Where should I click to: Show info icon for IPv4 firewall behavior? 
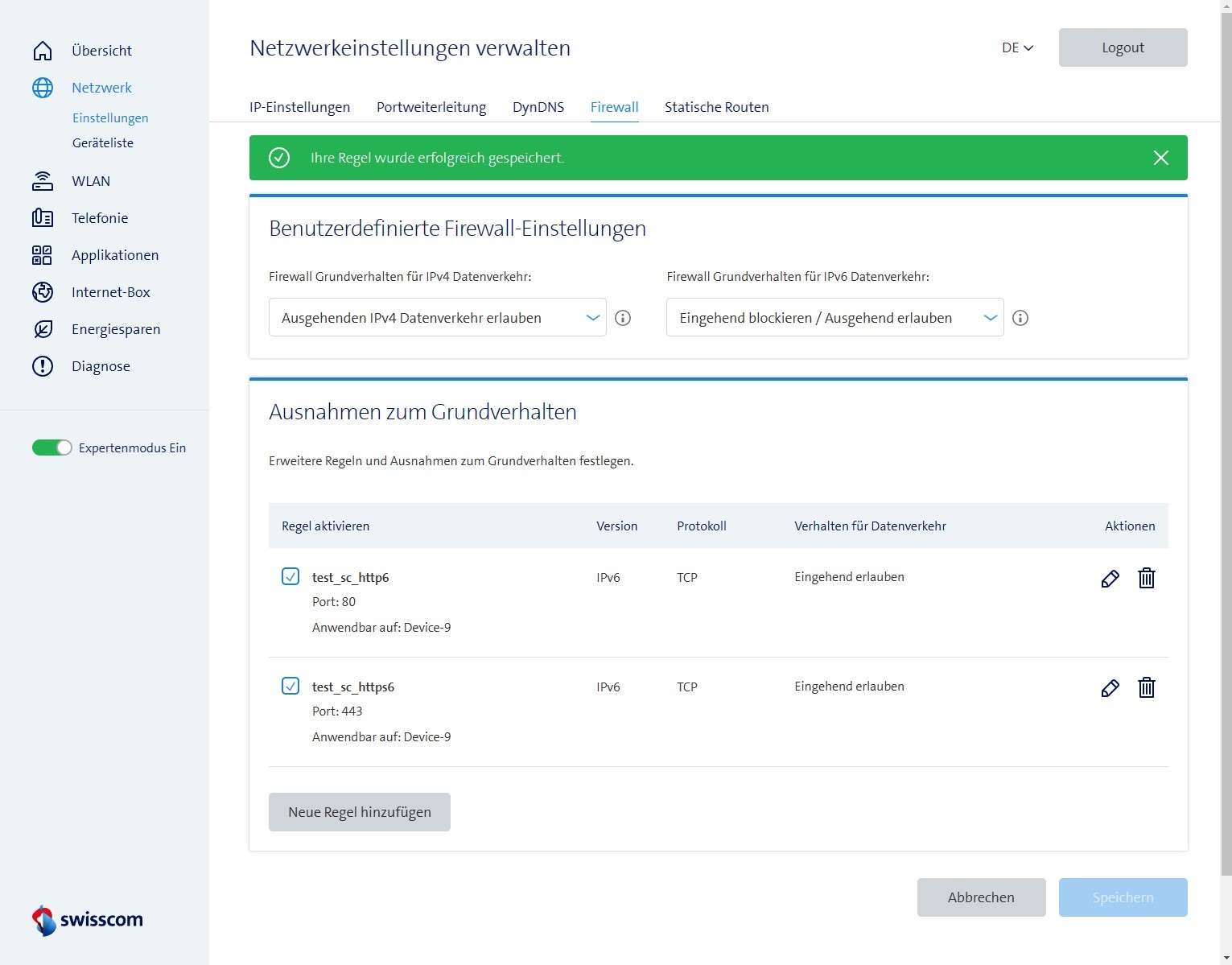pyautogui.click(x=622, y=318)
